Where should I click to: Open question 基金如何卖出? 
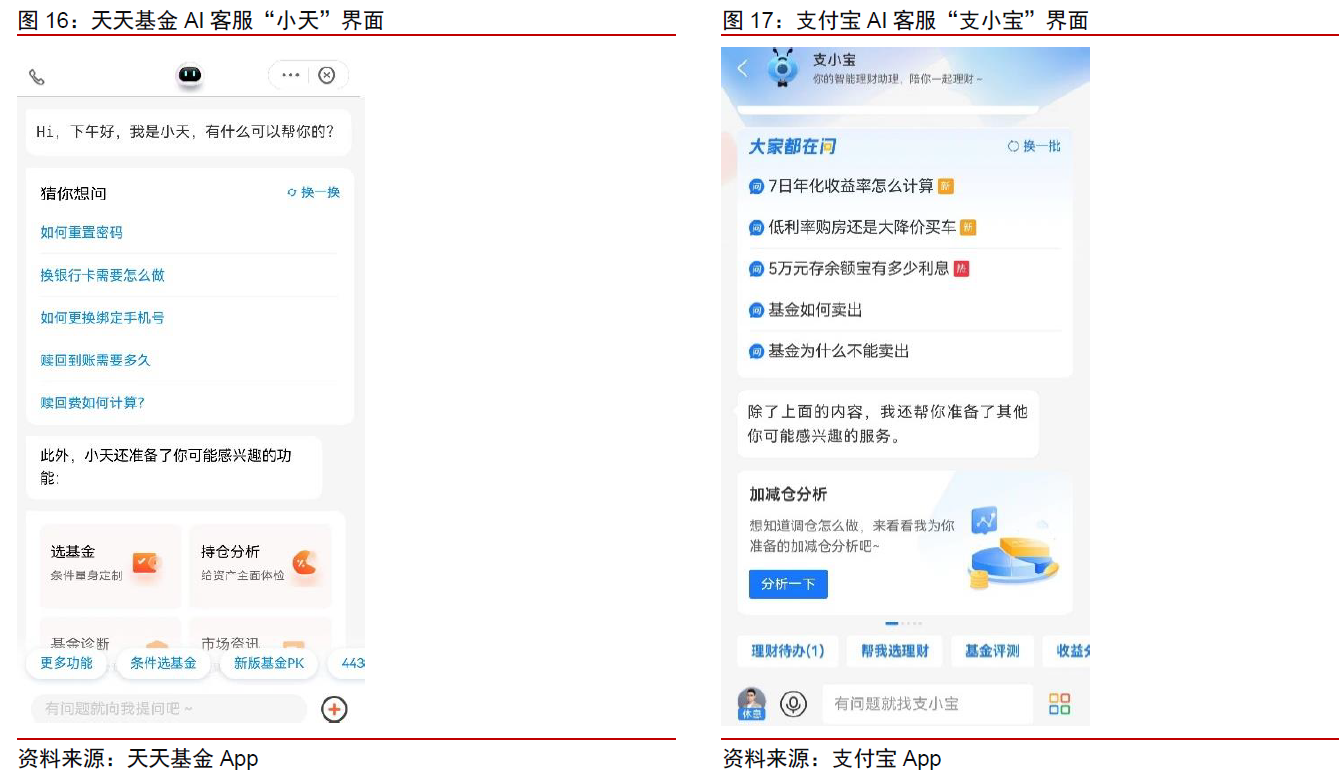[814, 310]
